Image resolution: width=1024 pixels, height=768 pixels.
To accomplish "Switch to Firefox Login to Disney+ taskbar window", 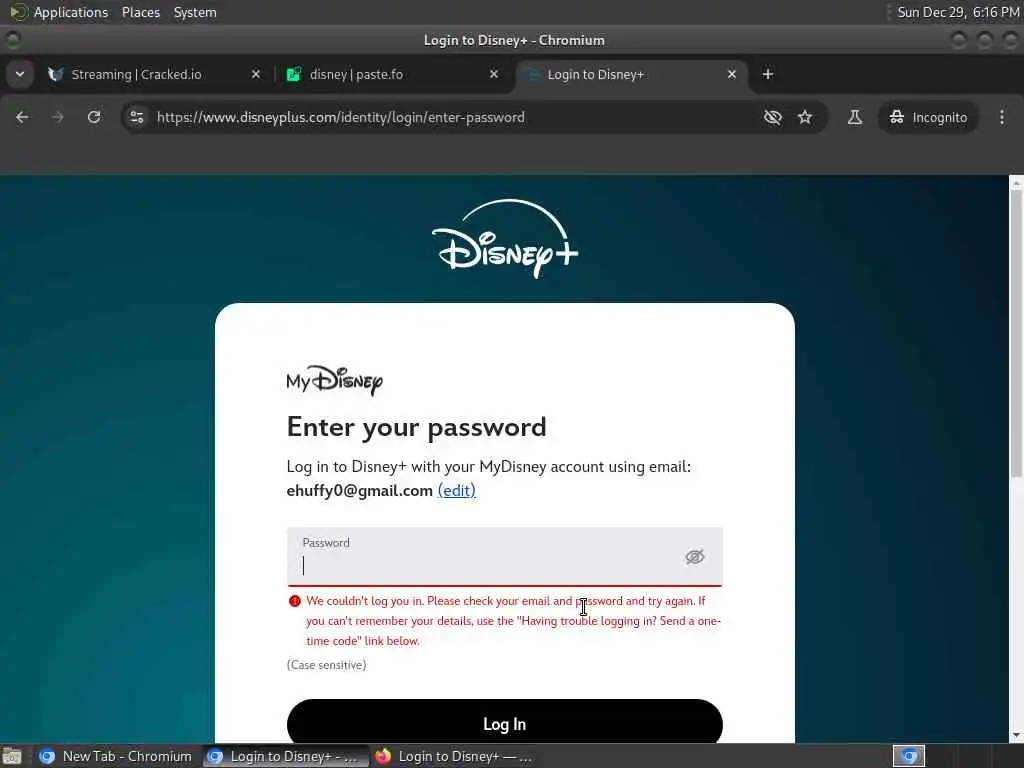I will click(453, 756).
